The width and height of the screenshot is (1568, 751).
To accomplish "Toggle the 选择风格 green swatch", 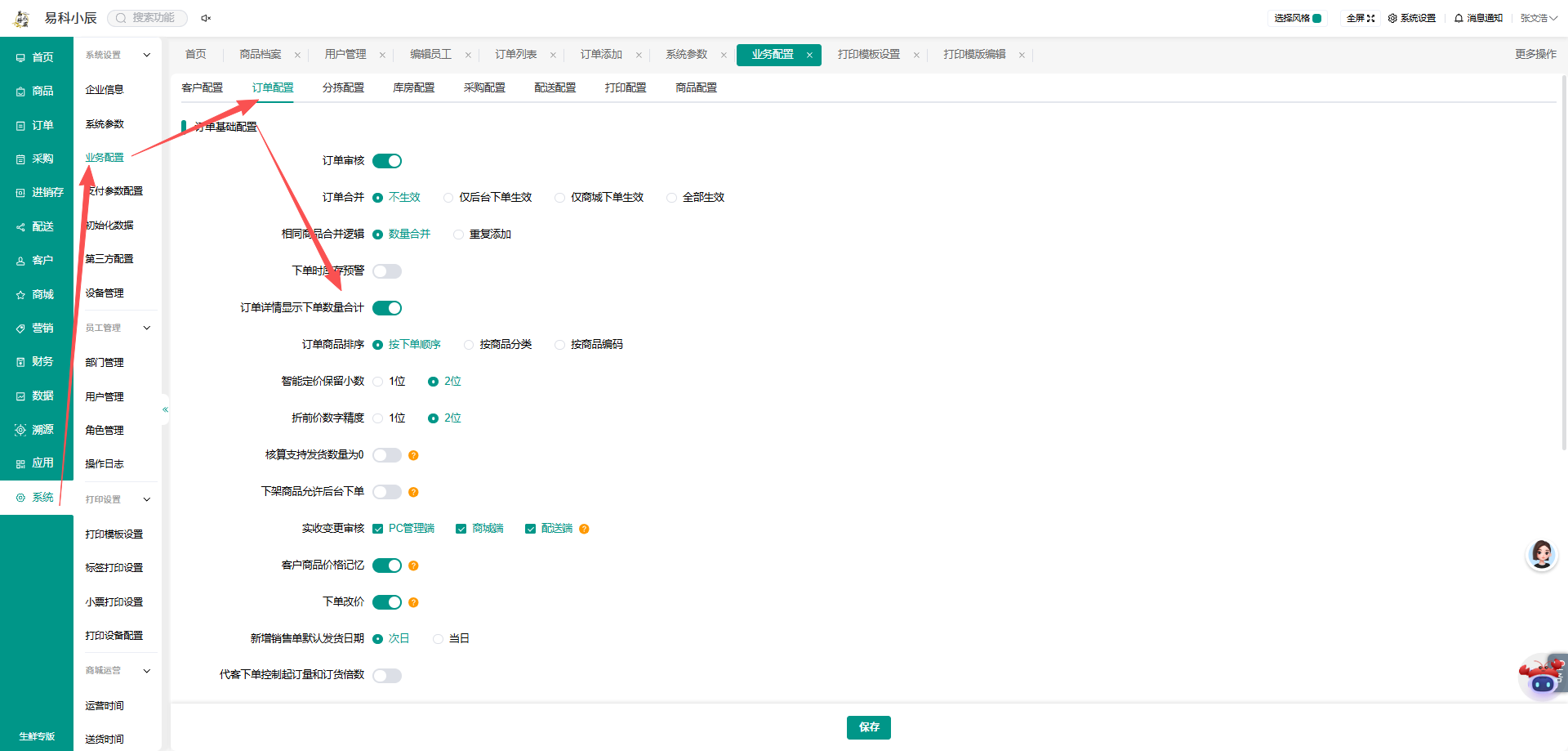I will coord(1316,18).
